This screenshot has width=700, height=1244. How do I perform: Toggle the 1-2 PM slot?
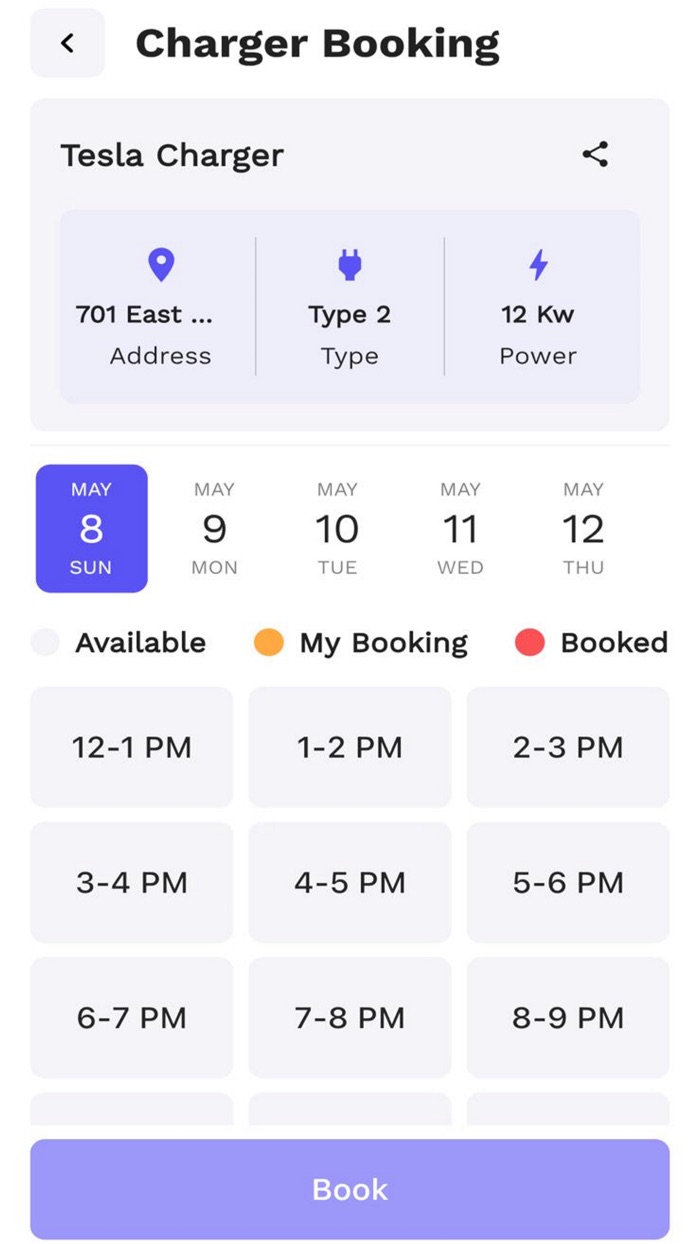tap(350, 747)
